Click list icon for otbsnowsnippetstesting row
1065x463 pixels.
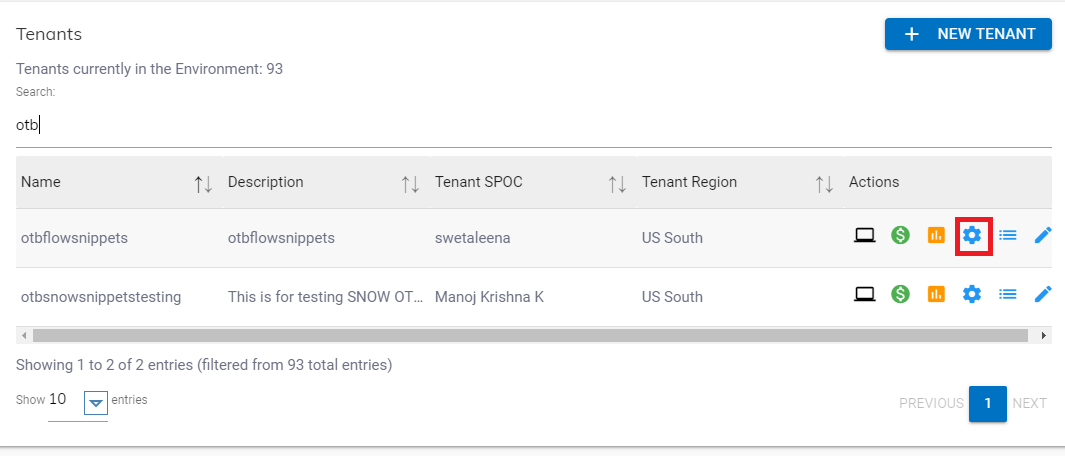tap(1008, 294)
